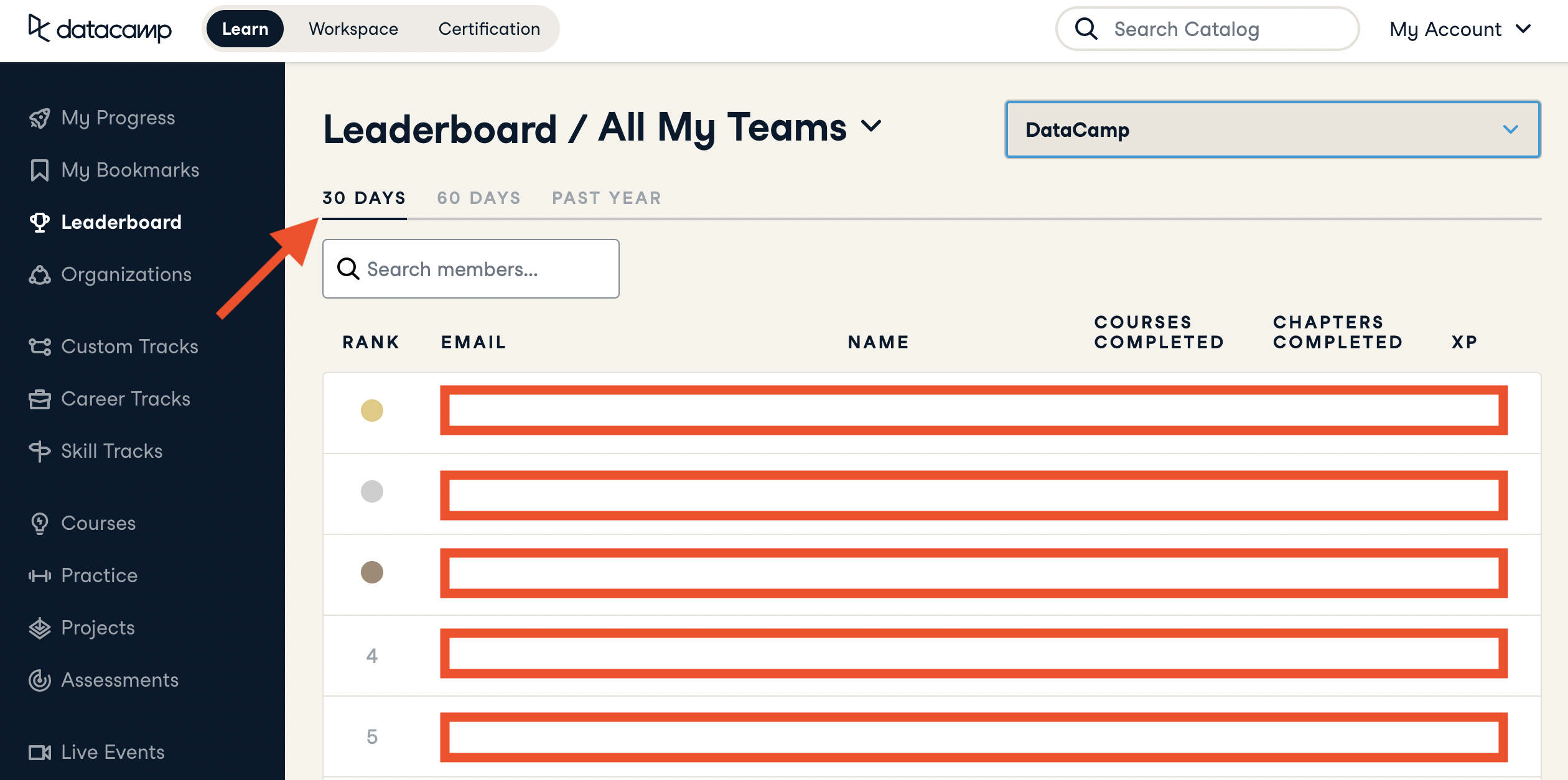Image resolution: width=1568 pixels, height=780 pixels.
Task: Click the Live Events camera icon
Action: point(40,753)
